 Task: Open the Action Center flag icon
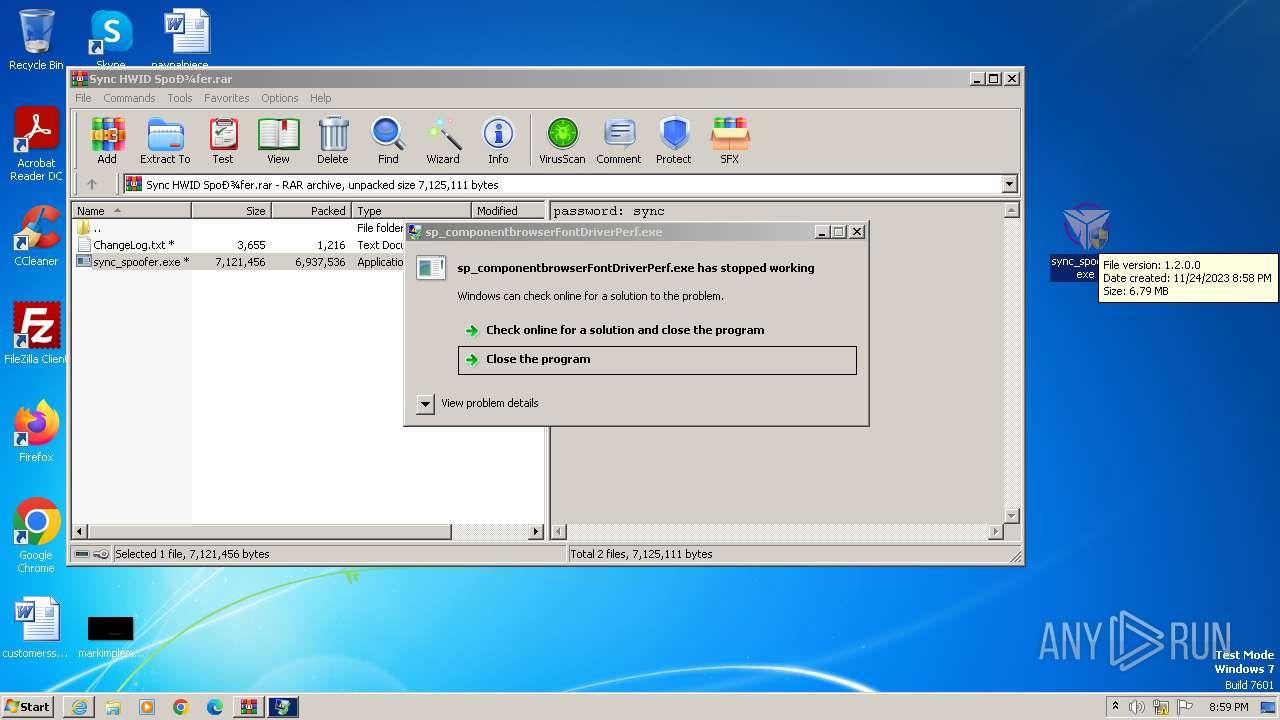[x=1185, y=707]
